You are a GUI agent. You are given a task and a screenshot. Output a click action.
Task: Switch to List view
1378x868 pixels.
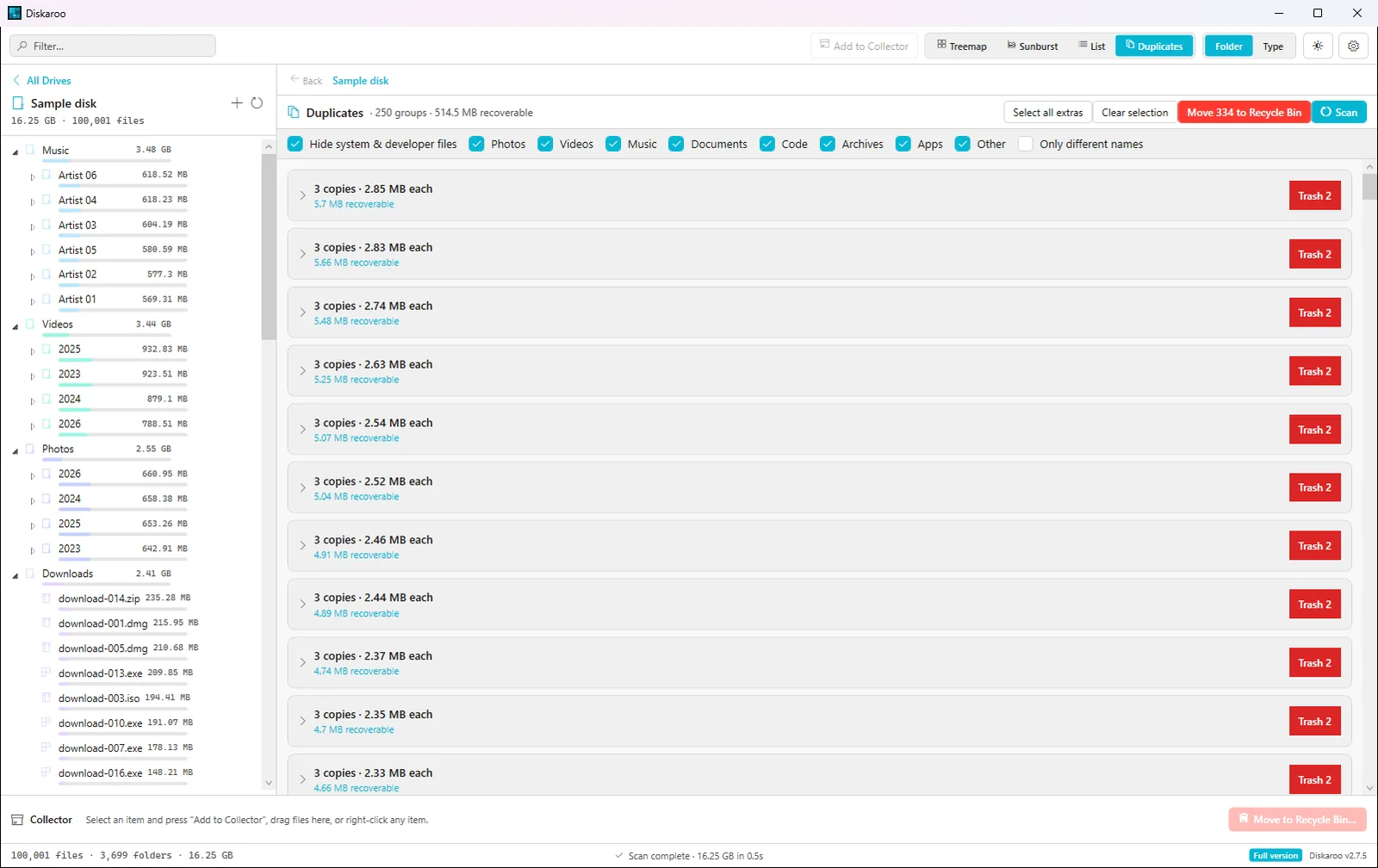click(x=1092, y=46)
